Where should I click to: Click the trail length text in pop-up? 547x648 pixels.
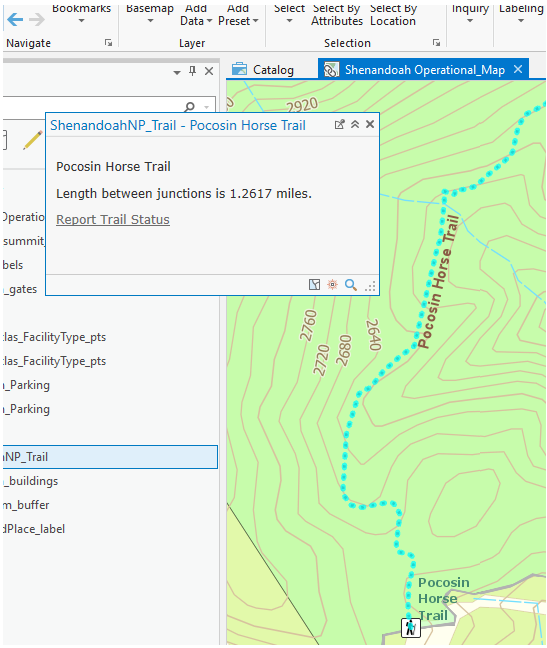(184, 193)
